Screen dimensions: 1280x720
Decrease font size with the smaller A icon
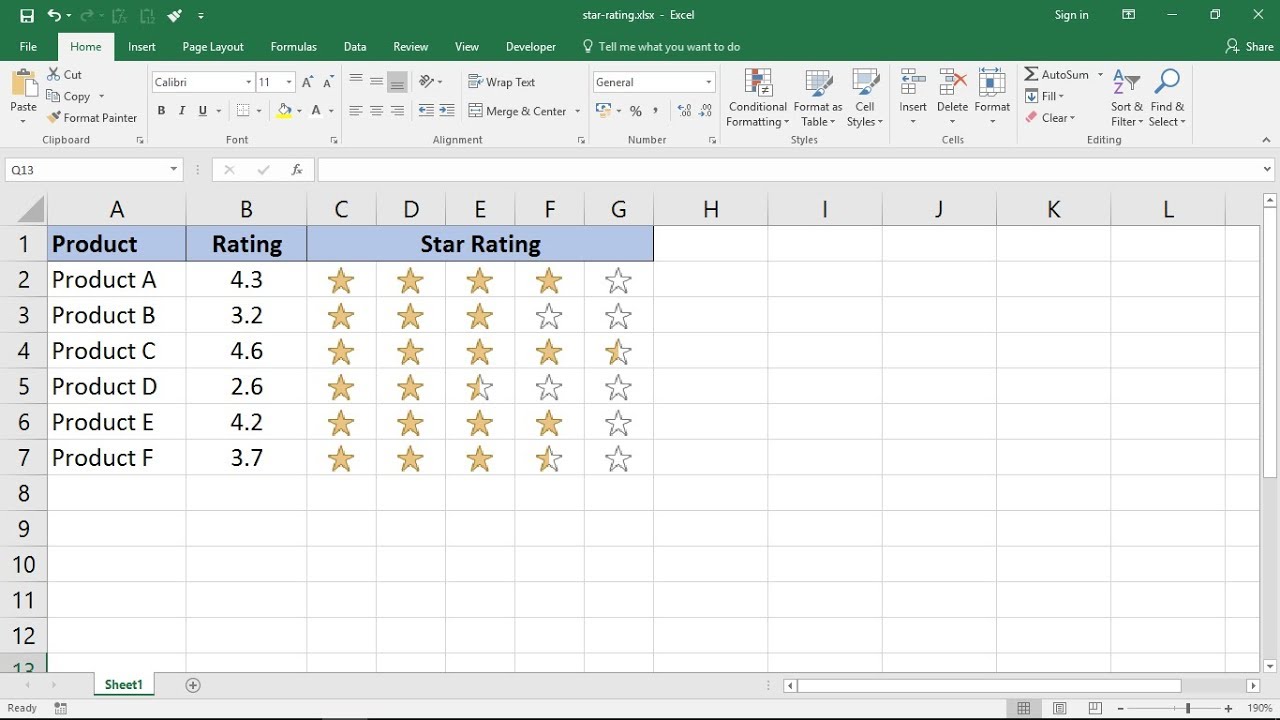(329, 82)
